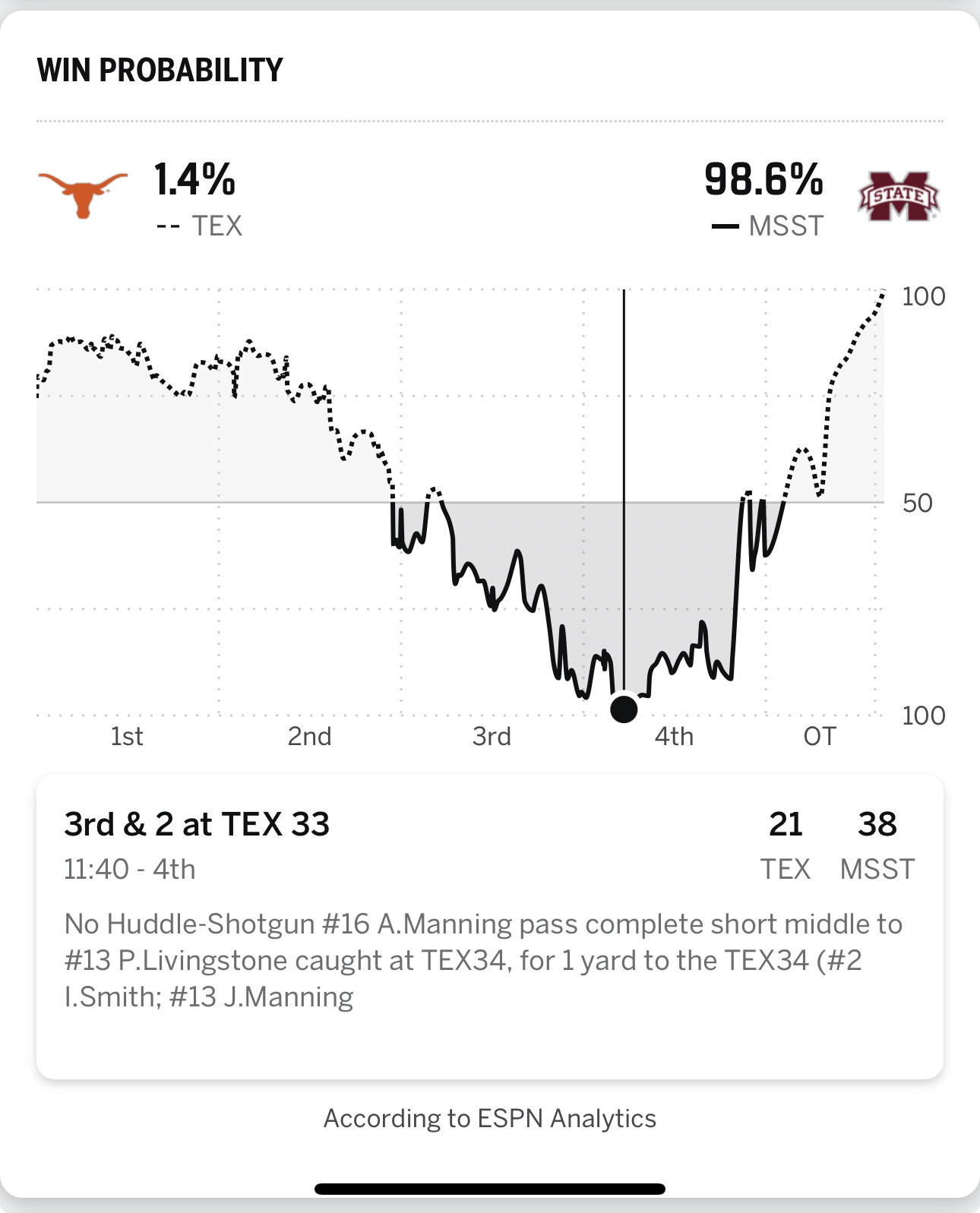Tap the Texas score of 21

click(x=786, y=825)
